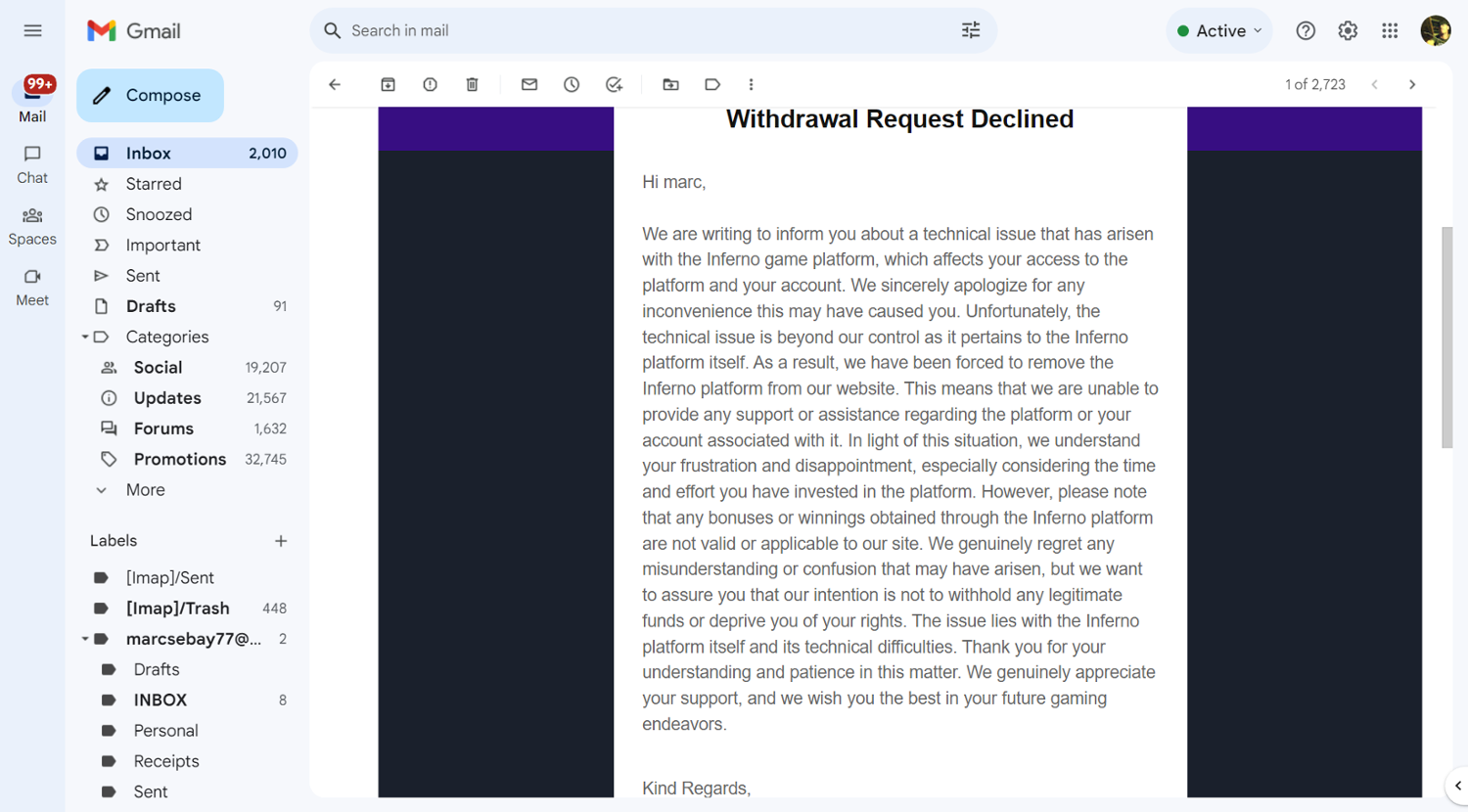Open the Promotions category
The height and width of the screenshot is (812, 1468).
coord(179,460)
